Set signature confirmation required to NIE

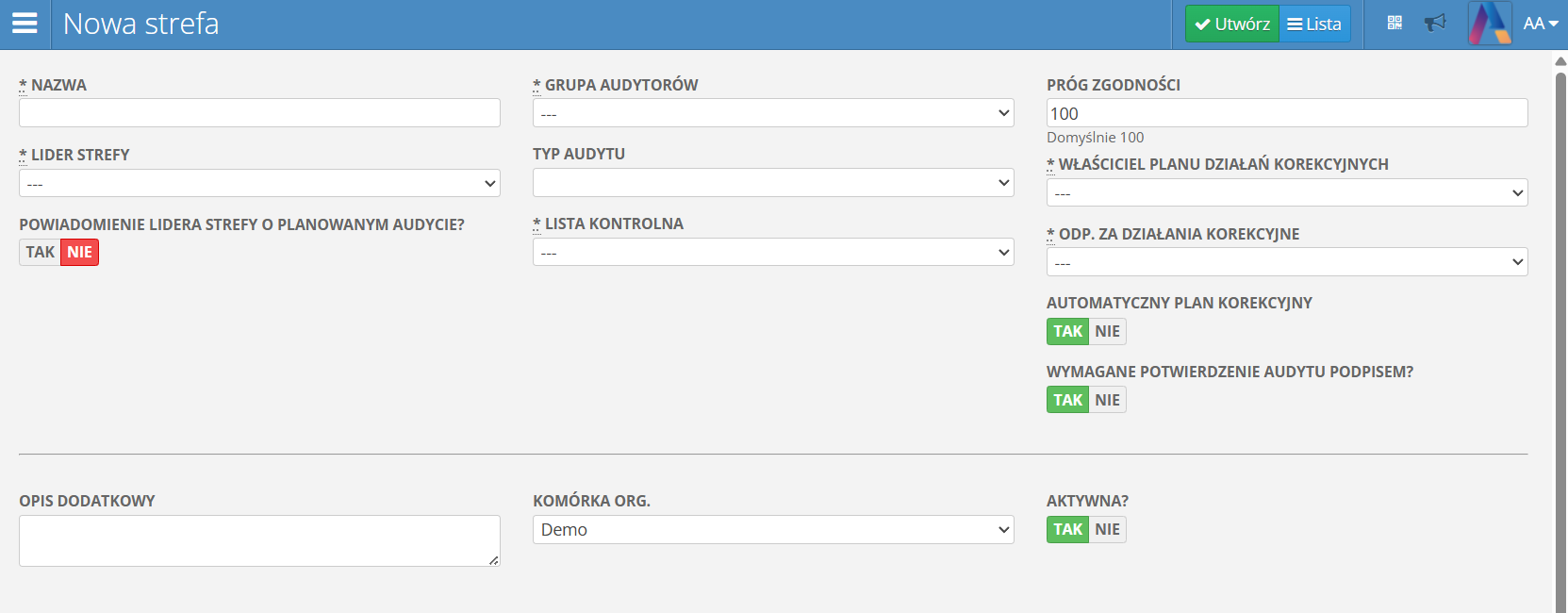pos(1107,401)
